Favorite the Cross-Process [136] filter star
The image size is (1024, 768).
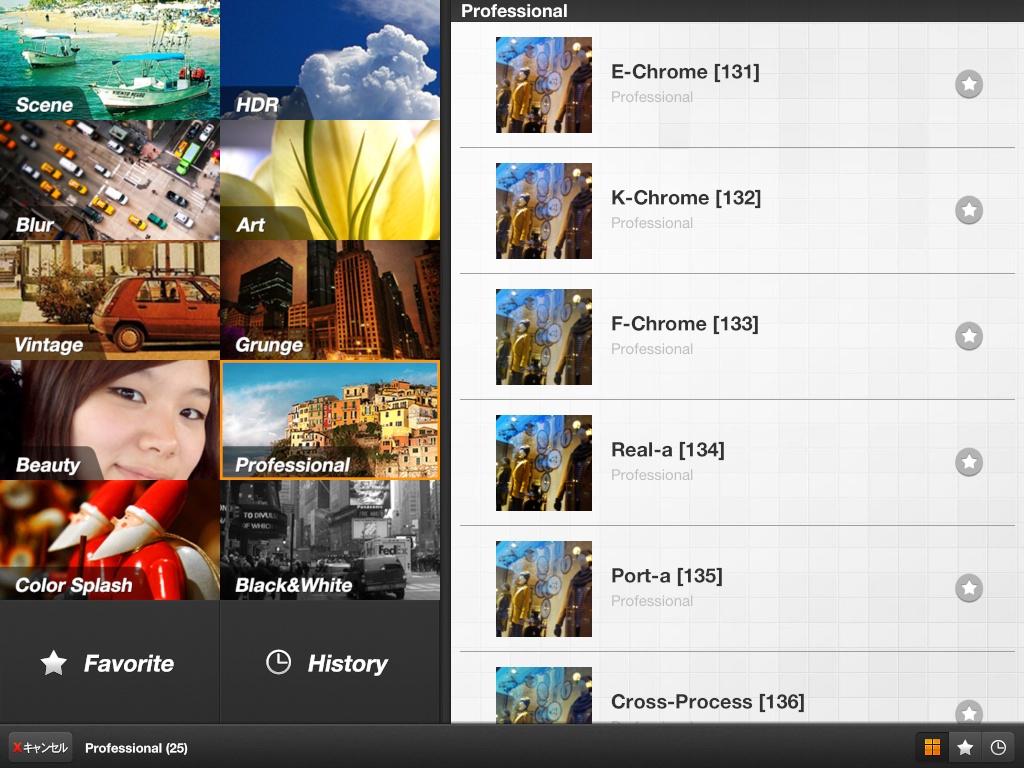click(x=968, y=711)
